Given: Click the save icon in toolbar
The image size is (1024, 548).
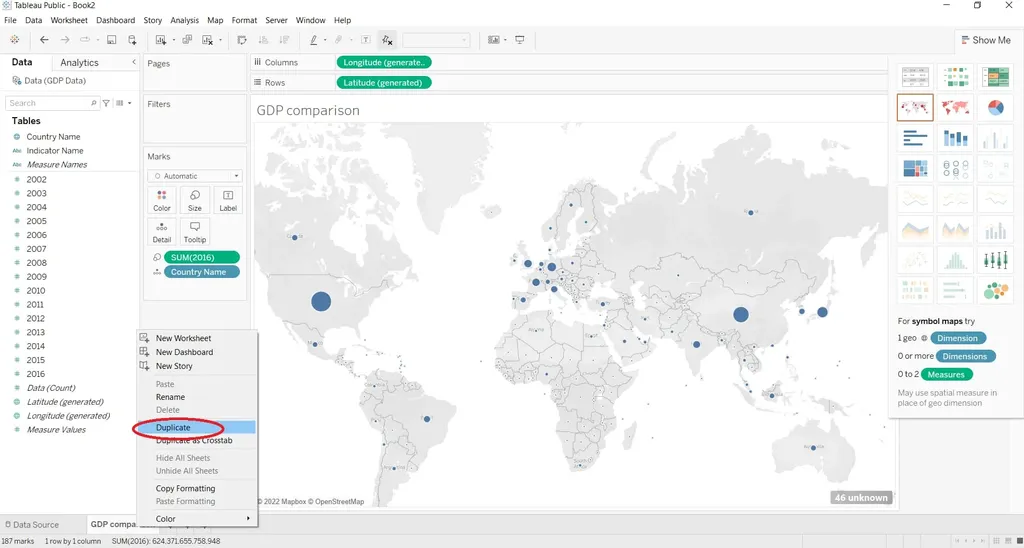Looking at the screenshot, I should (x=112, y=40).
